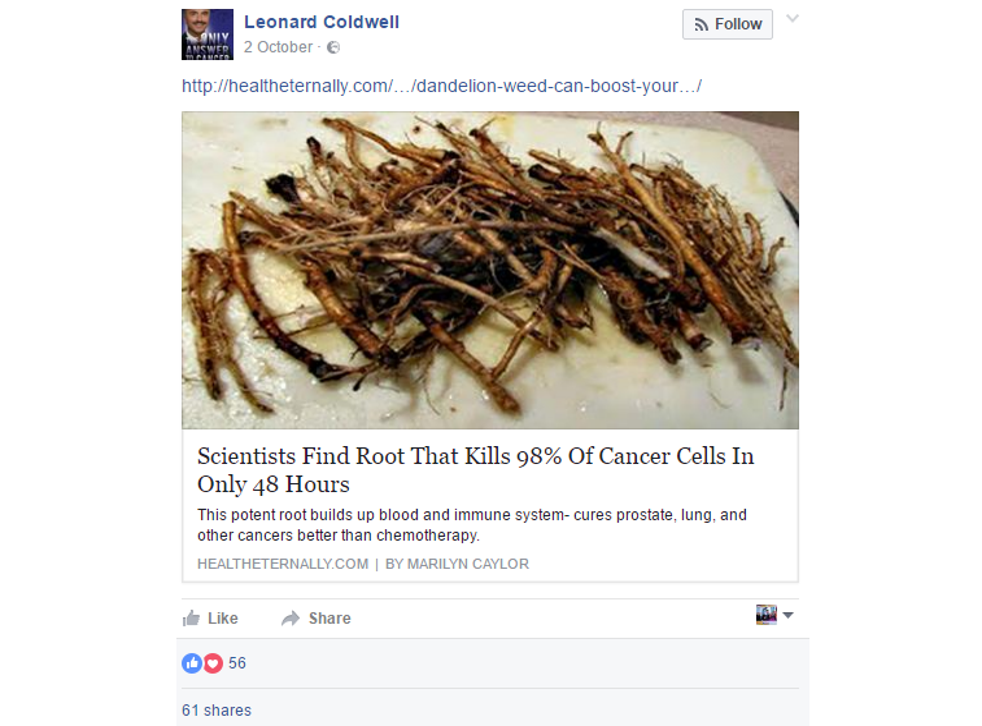Open Leonard Coldwell's profile picture
Viewport: 982px width, 726px height.
[207, 34]
